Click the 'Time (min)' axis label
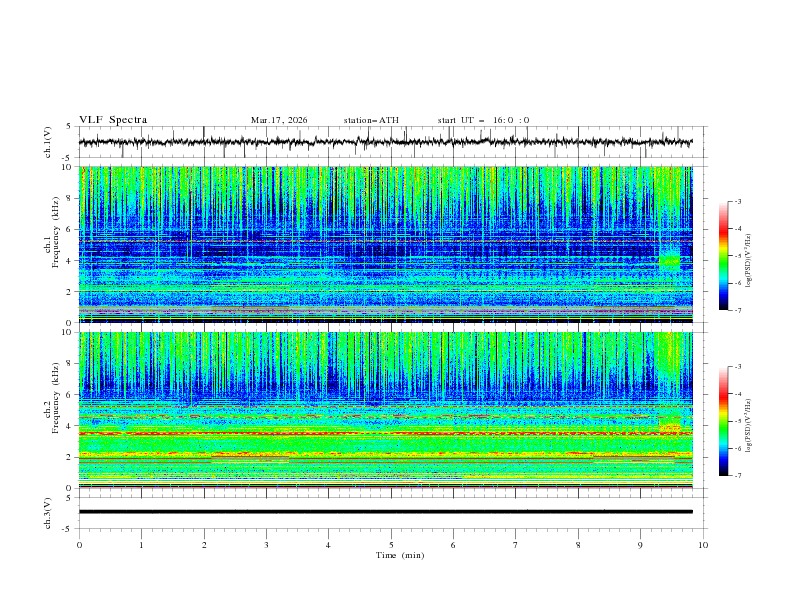Screen dimensions: 792x612 (x=400, y=555)
